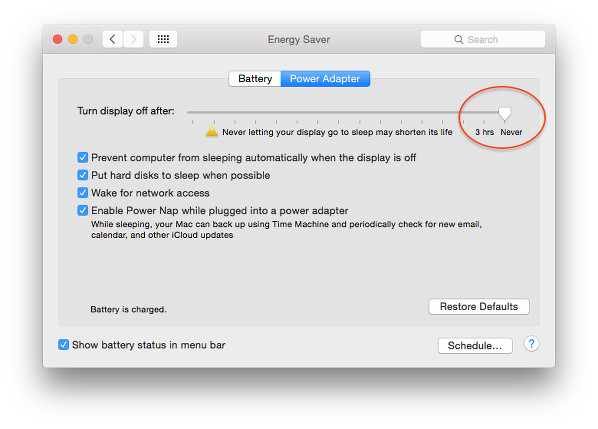598x429 pixels.
Task: Go back with the left chevron button
Action: point(113,39)
